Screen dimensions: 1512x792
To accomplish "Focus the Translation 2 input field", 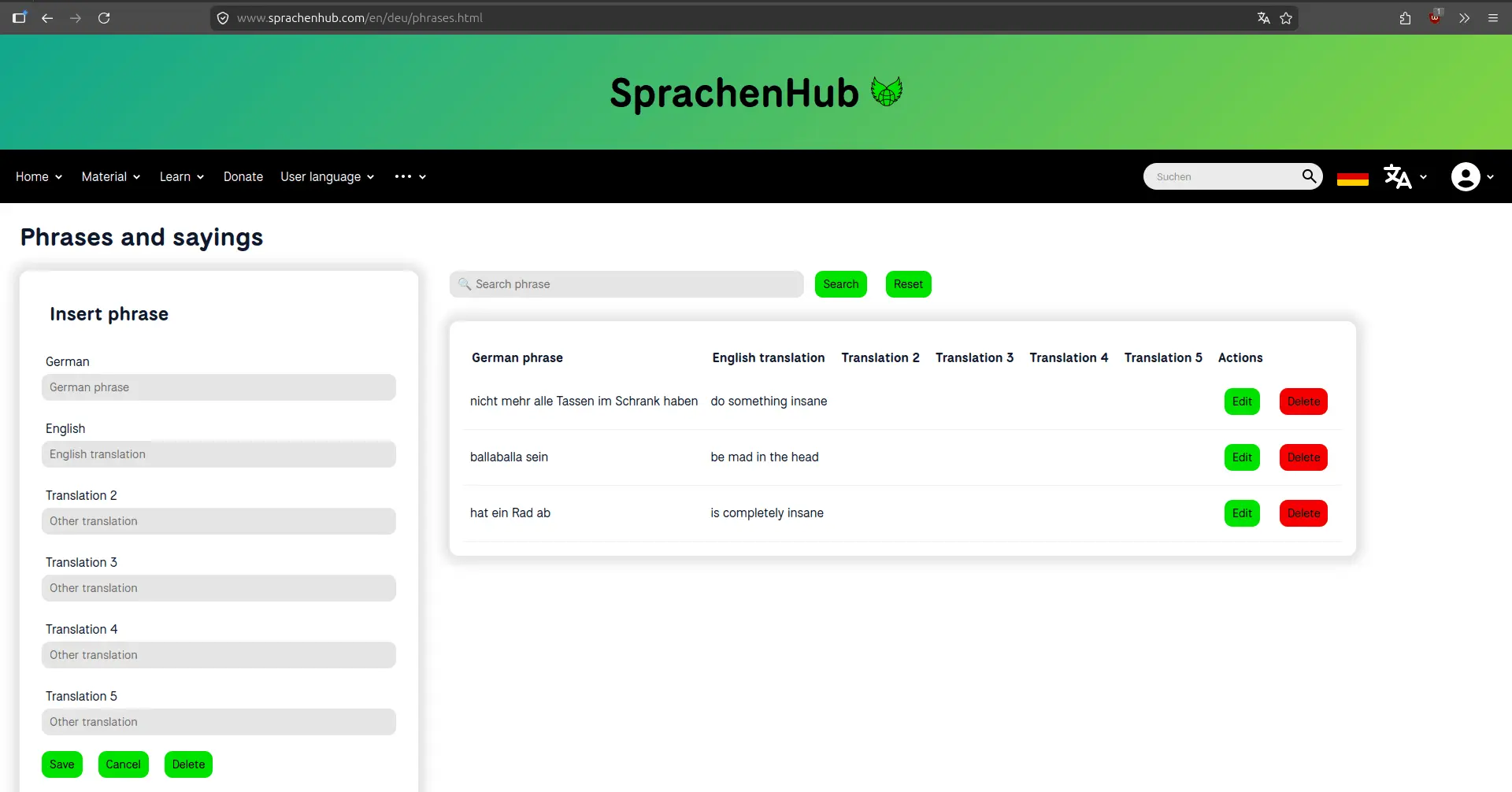I will [219, 521].
